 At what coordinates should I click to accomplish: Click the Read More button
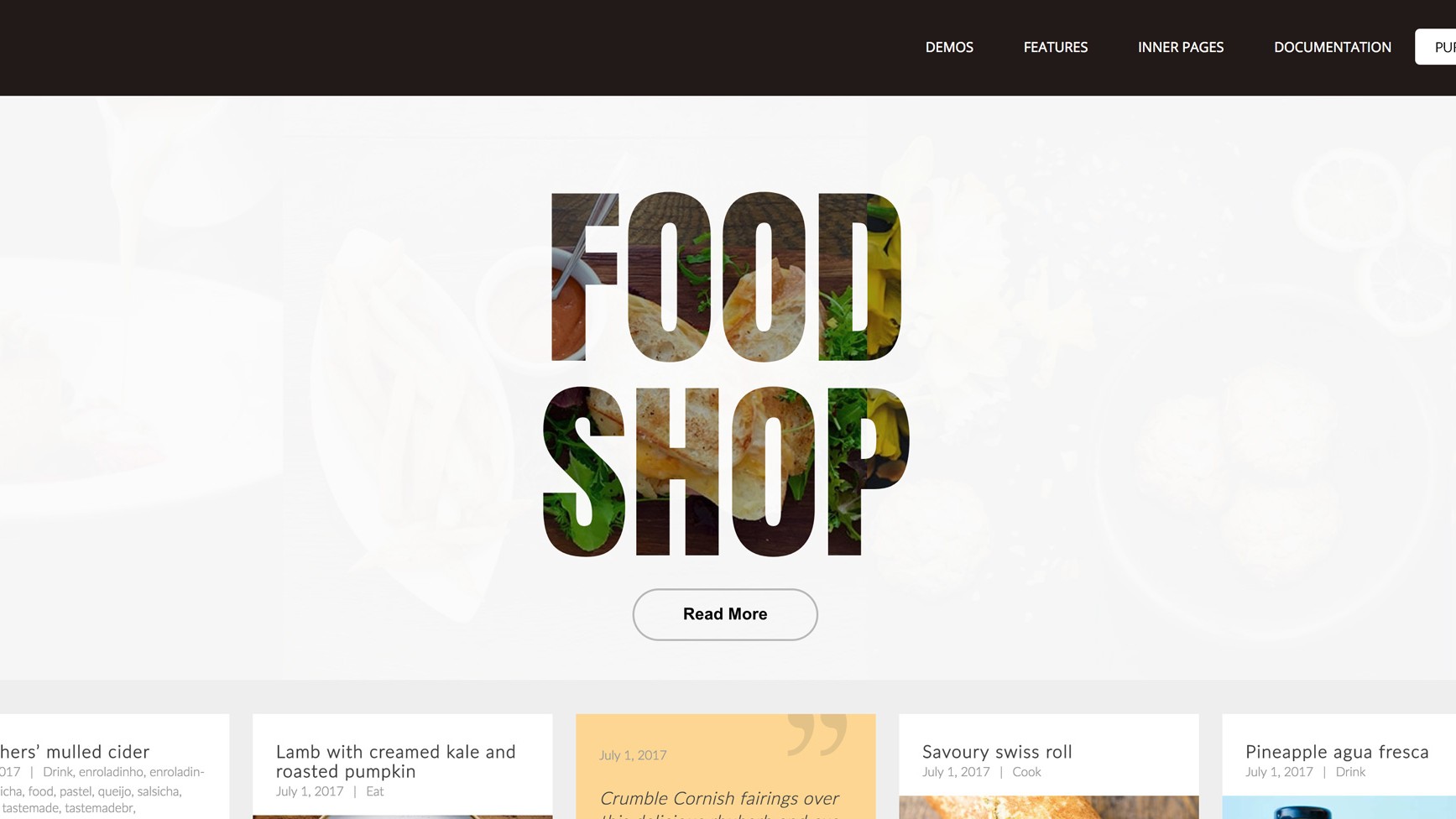point(725,614)
